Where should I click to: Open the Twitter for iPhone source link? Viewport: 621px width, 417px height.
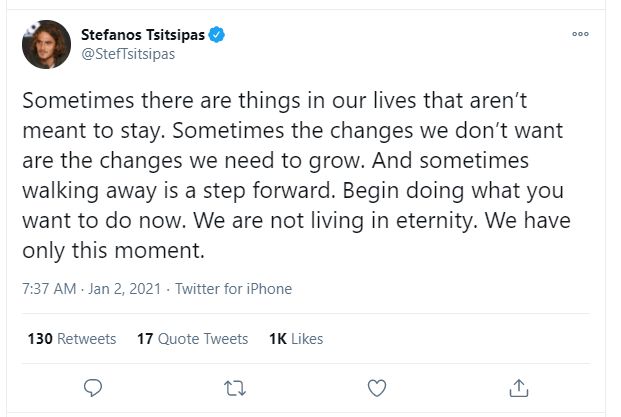233,289
